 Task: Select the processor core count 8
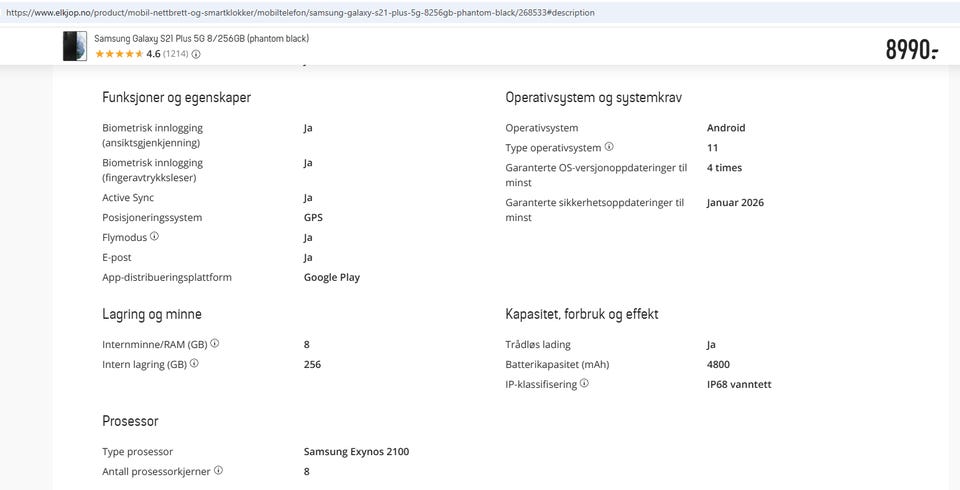coord(307,472)
